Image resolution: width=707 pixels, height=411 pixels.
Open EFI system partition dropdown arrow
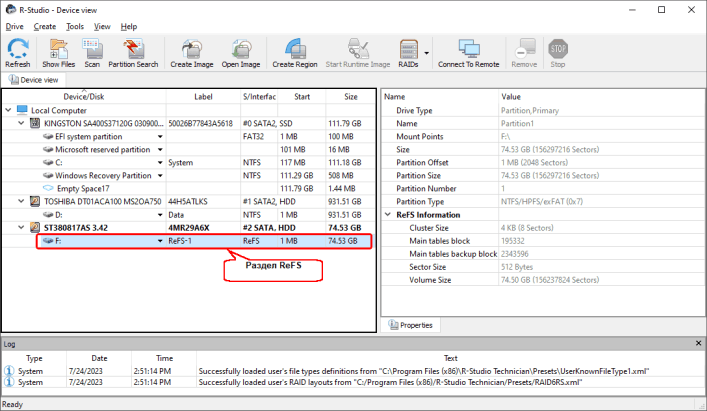click(160, 137)
